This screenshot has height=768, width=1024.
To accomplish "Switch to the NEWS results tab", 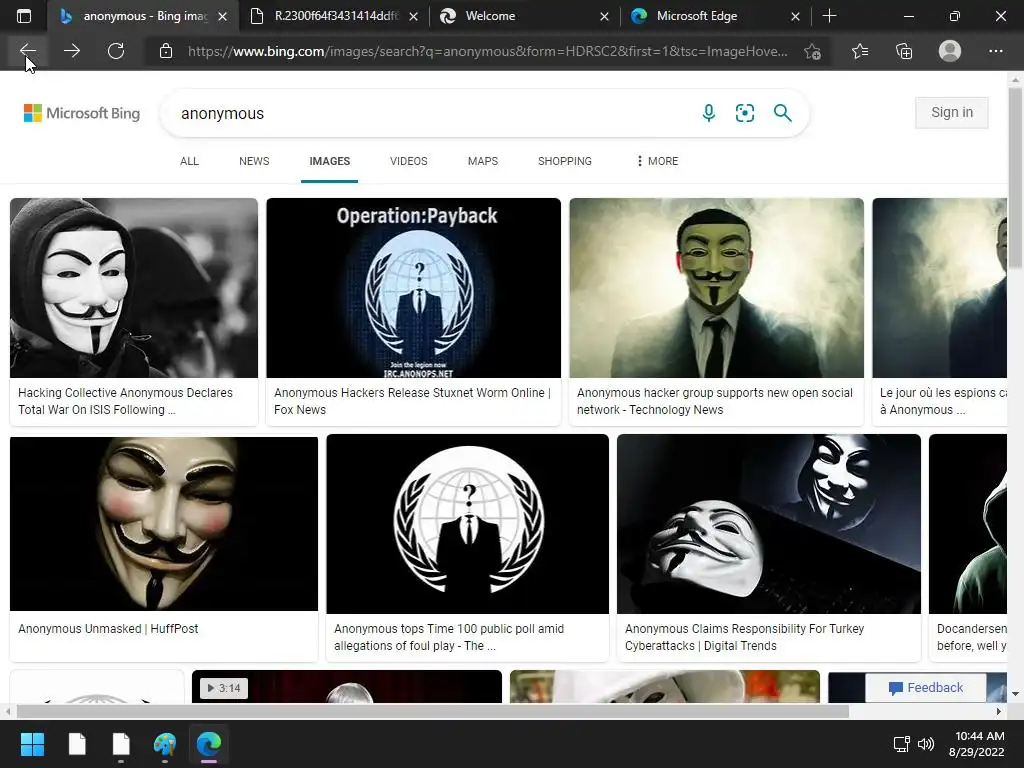I will pyautogui.click(x=254, y=161).
